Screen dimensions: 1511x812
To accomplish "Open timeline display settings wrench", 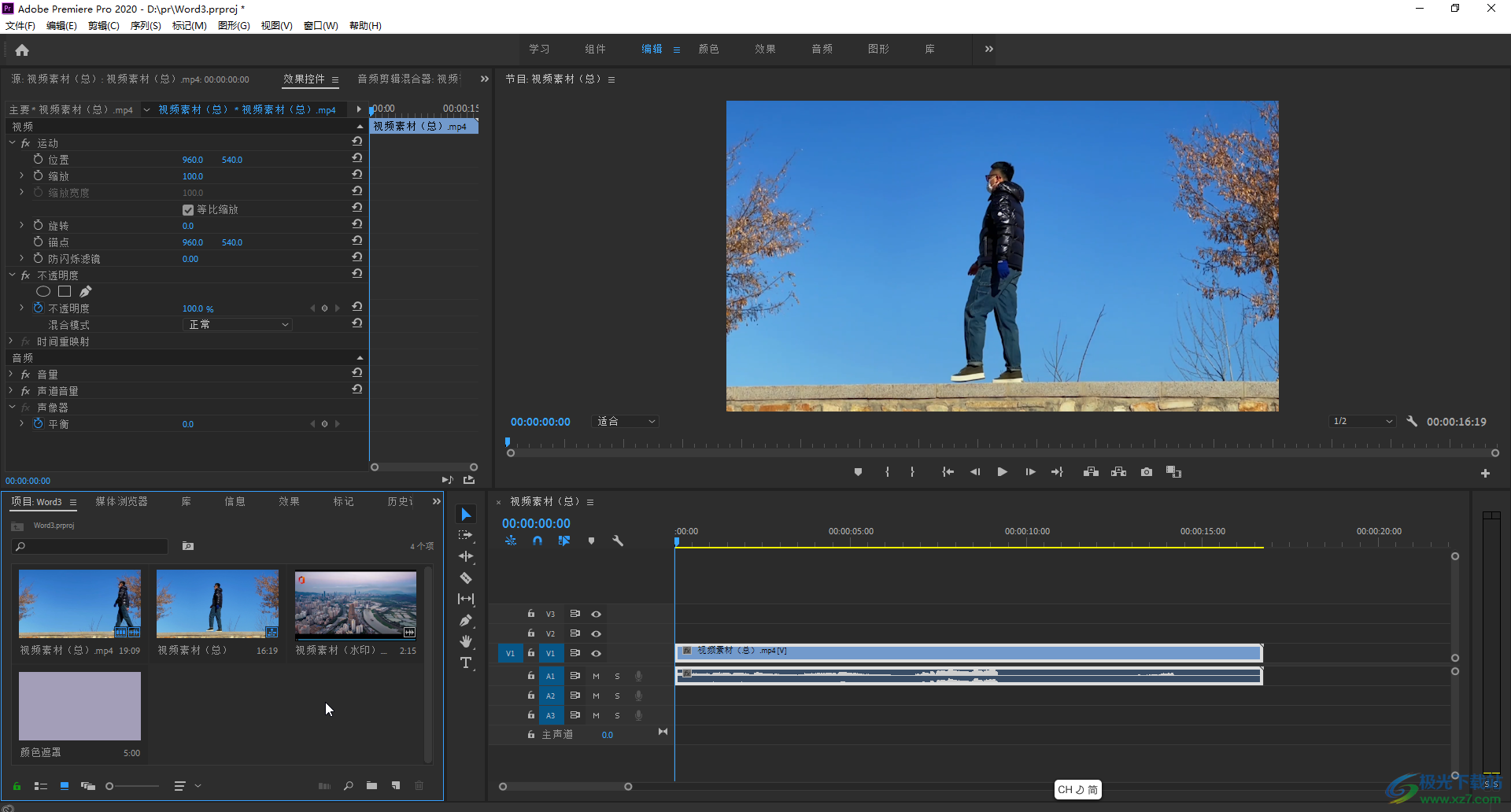I will tap(618, 541).
